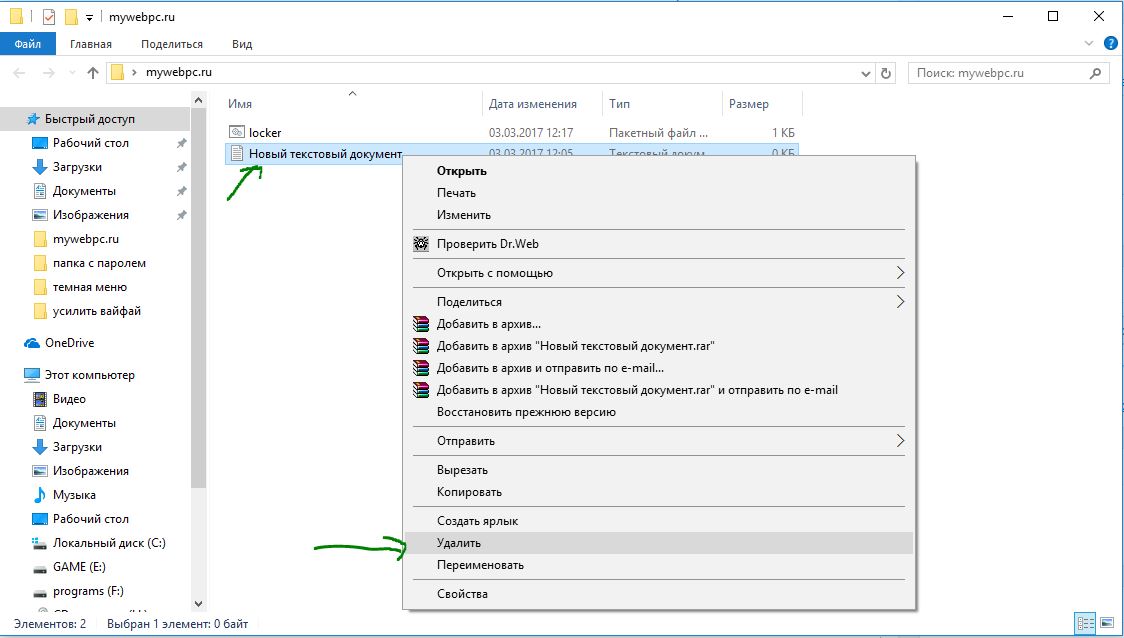
Task: Switch to the Вид ribbon tab
Action: click(x=242, y=44)
